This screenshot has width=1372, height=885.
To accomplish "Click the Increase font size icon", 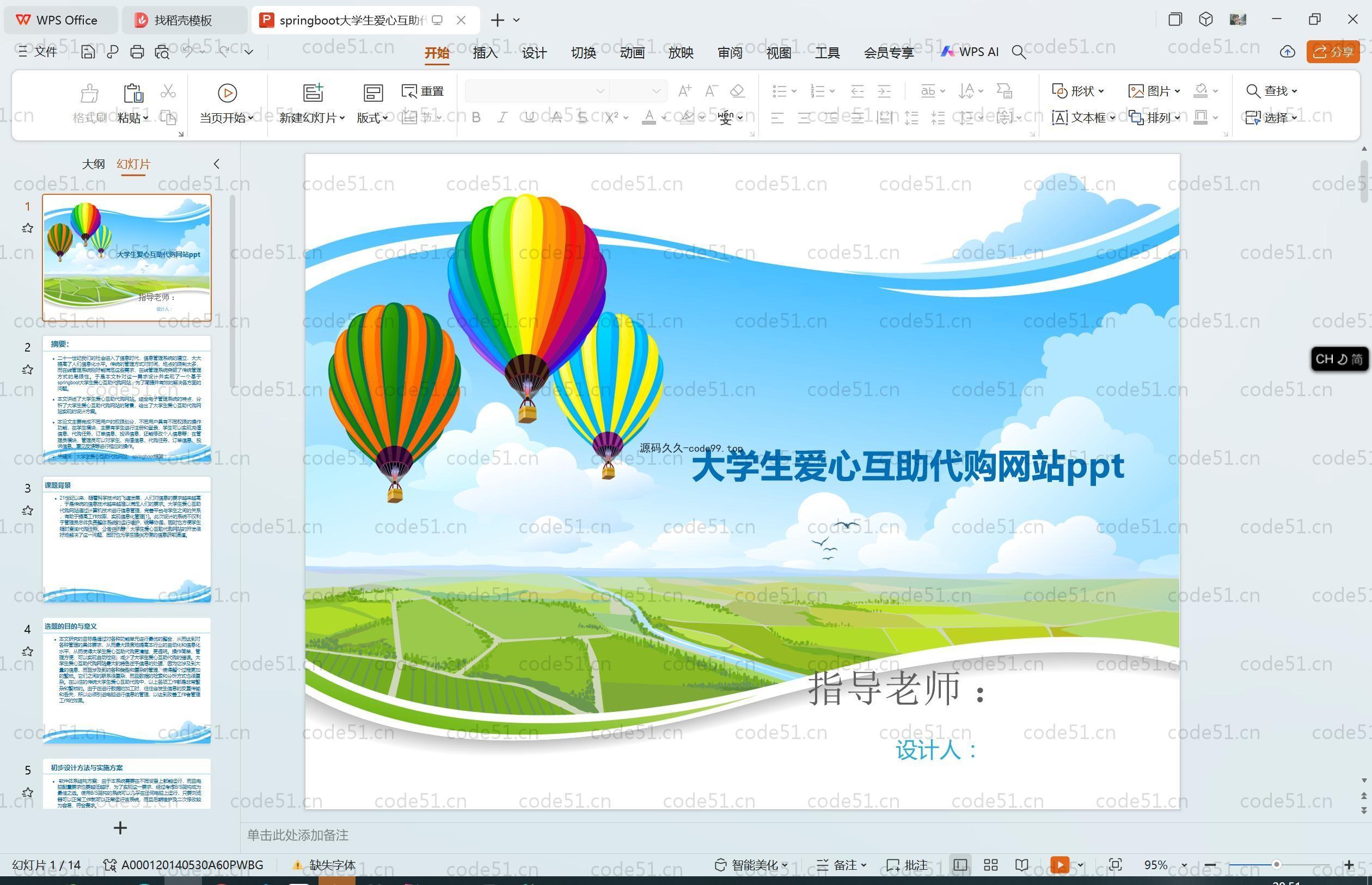I will (684, 91).
